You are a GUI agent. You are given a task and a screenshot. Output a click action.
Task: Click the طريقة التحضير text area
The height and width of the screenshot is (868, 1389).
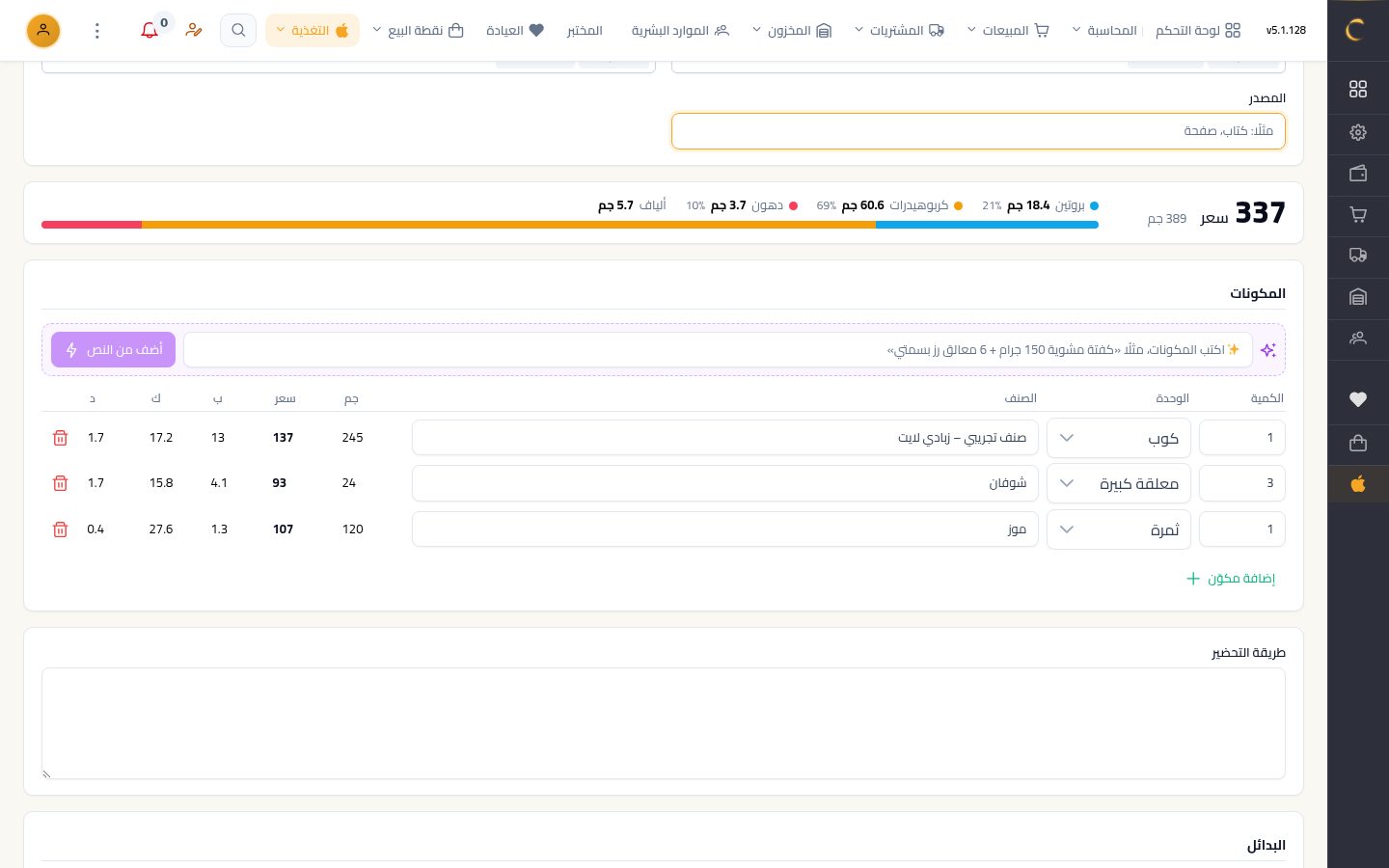664,723
